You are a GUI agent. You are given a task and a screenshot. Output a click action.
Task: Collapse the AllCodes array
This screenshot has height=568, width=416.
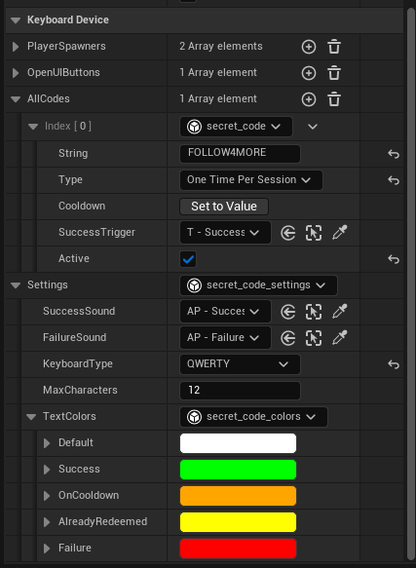tap(16, 99)
